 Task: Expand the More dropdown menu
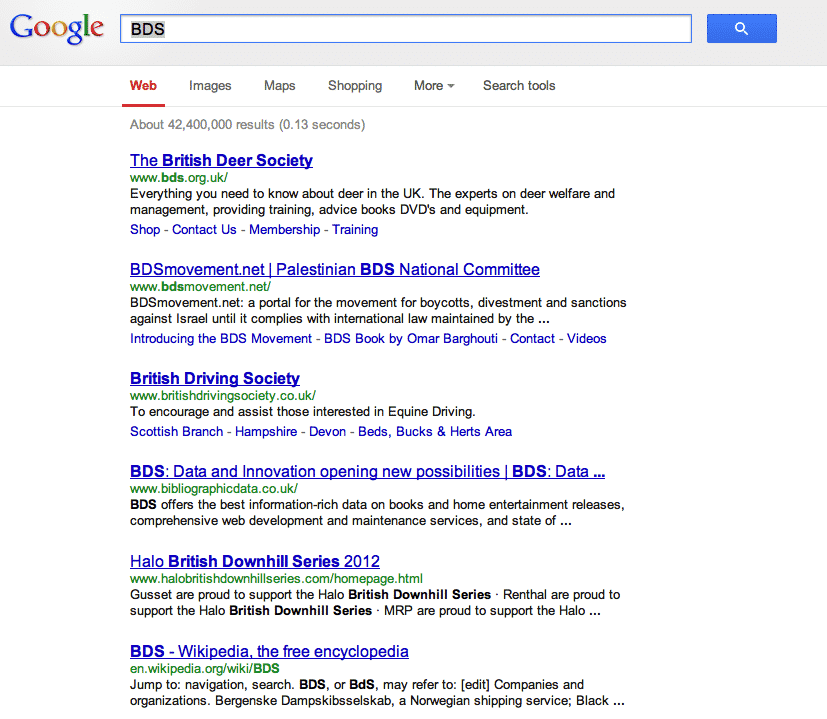(x=434, y=85)
